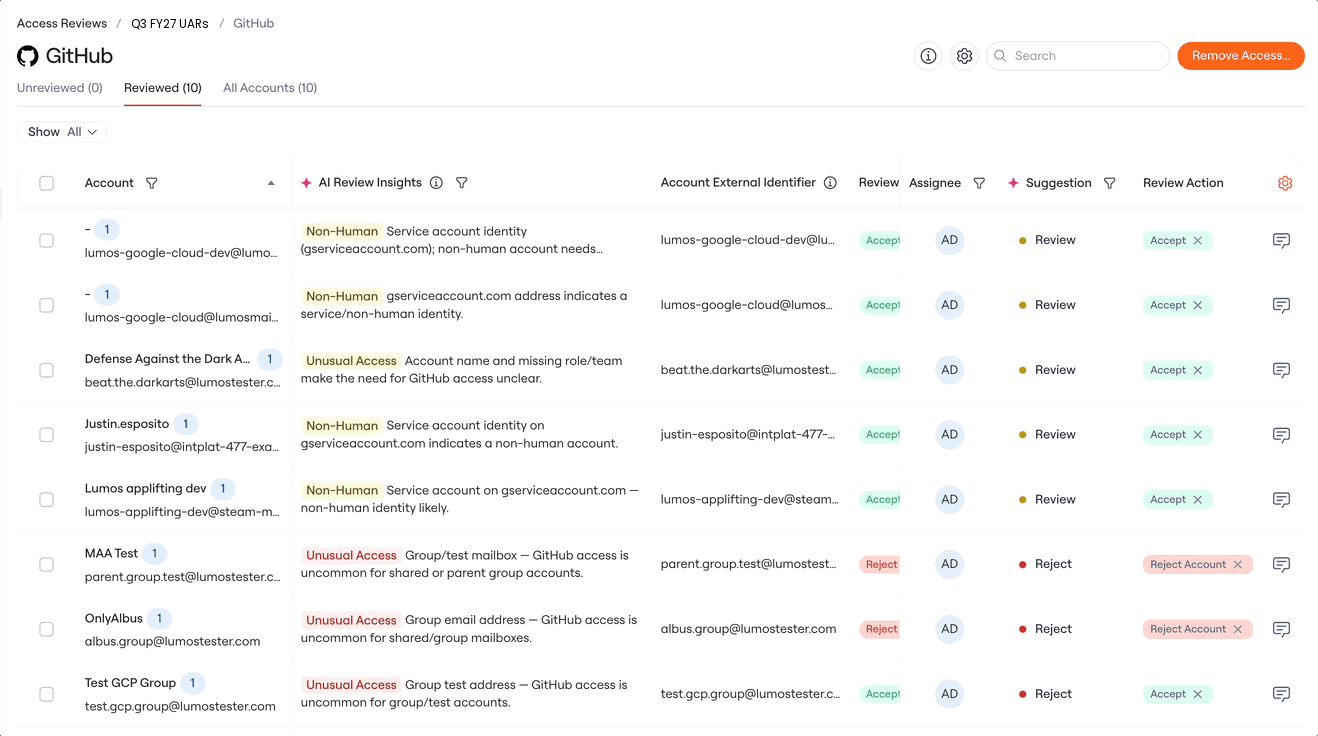This screenshot has height=736, width=1318.
Task: Filter the Suggestion column
Action: pyautogui.click(x=1110, y=183)
